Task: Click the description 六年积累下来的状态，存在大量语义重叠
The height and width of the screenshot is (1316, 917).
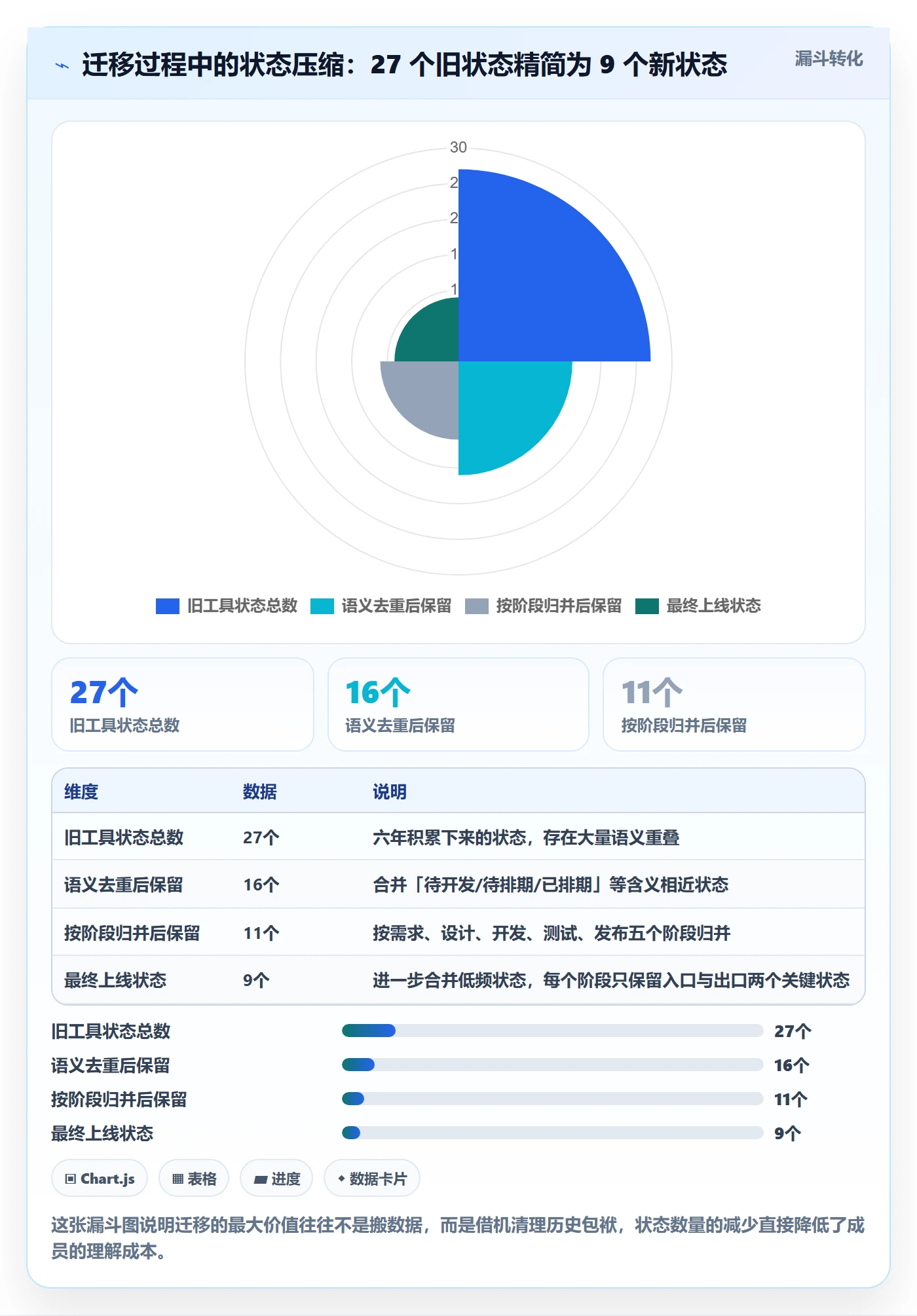Action: (526, 837)
